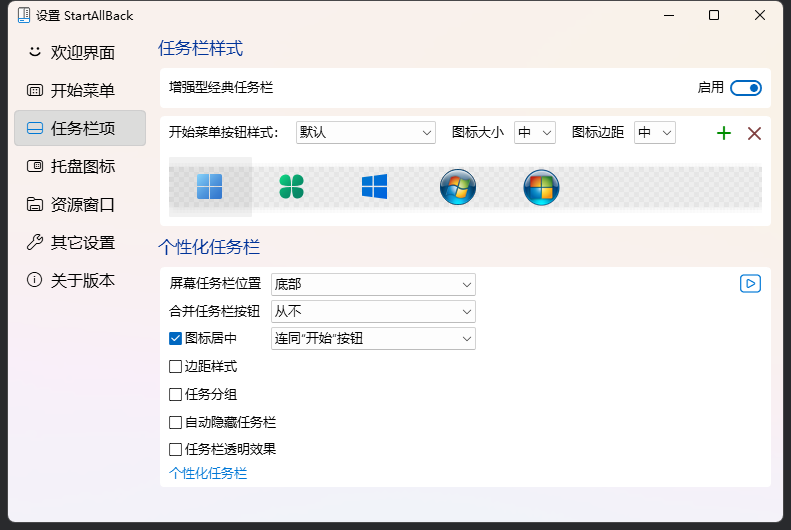Enable the 任务栏透明效果 checkbox
This screenshot has height=530, width=791.
(x=175, y=449)
